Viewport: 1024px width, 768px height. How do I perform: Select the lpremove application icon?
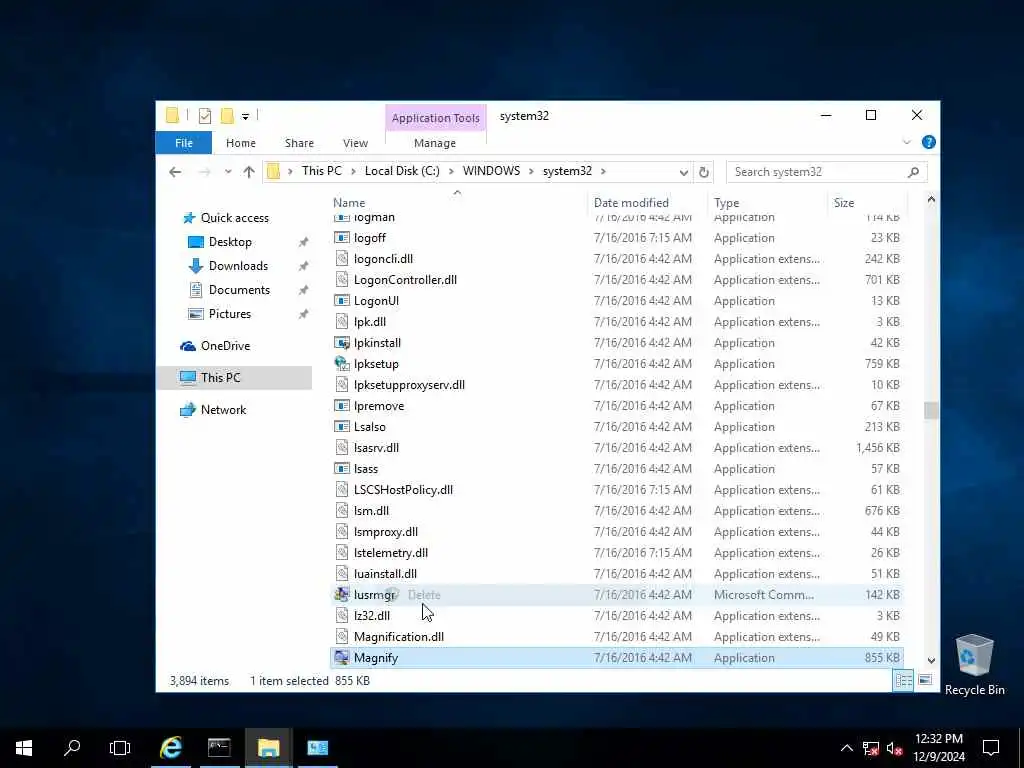coord(342,406)
